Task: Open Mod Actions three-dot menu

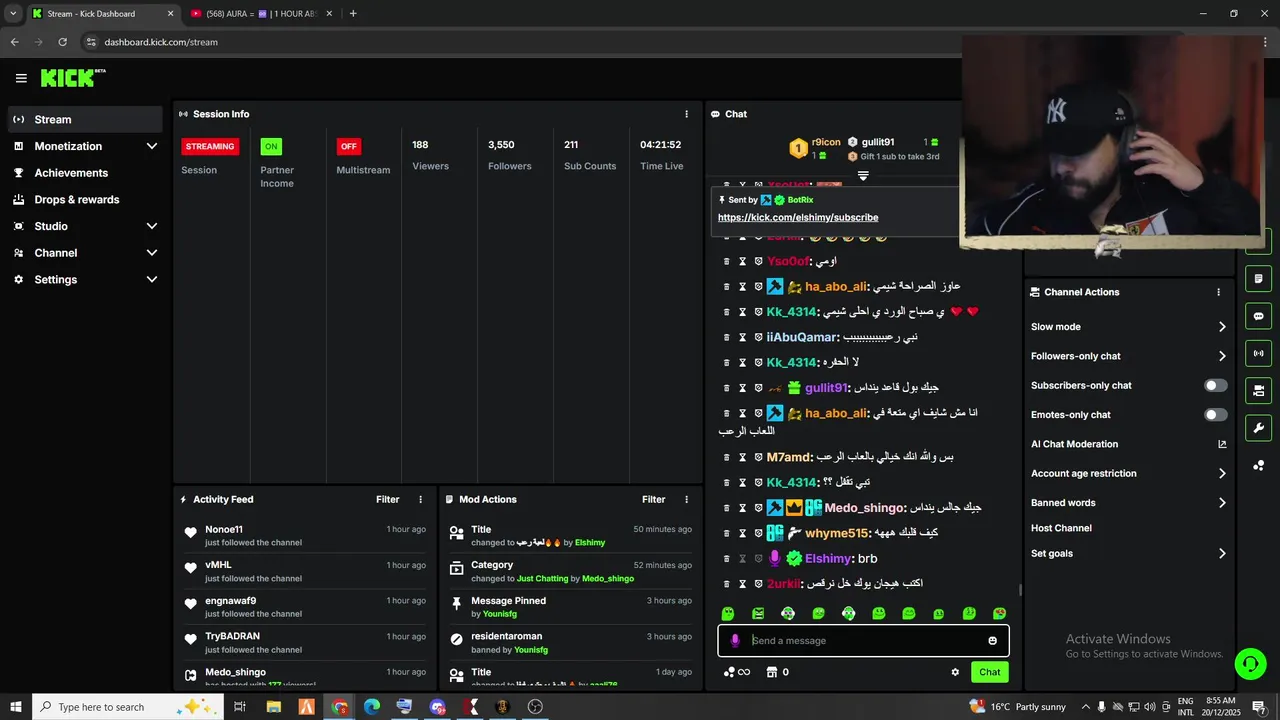Action: coord(686,499)
